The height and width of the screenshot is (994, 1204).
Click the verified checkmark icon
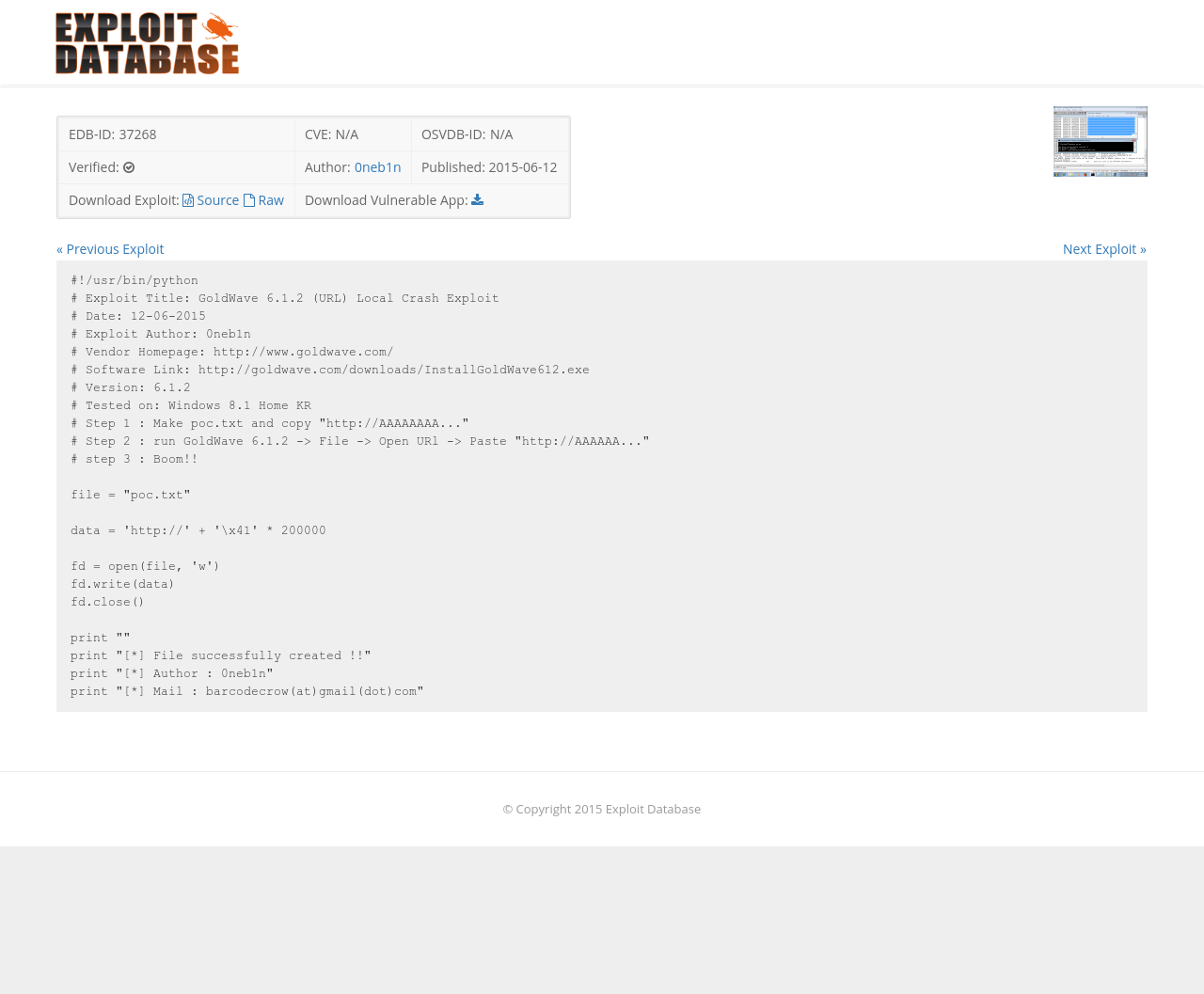click(129, 167)
